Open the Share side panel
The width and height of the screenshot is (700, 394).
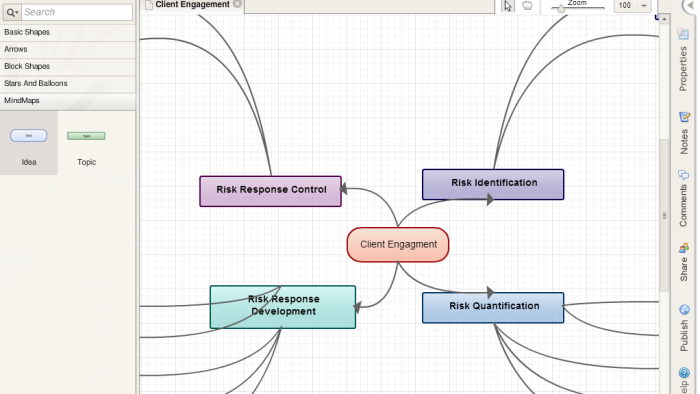tap(683, 263)
